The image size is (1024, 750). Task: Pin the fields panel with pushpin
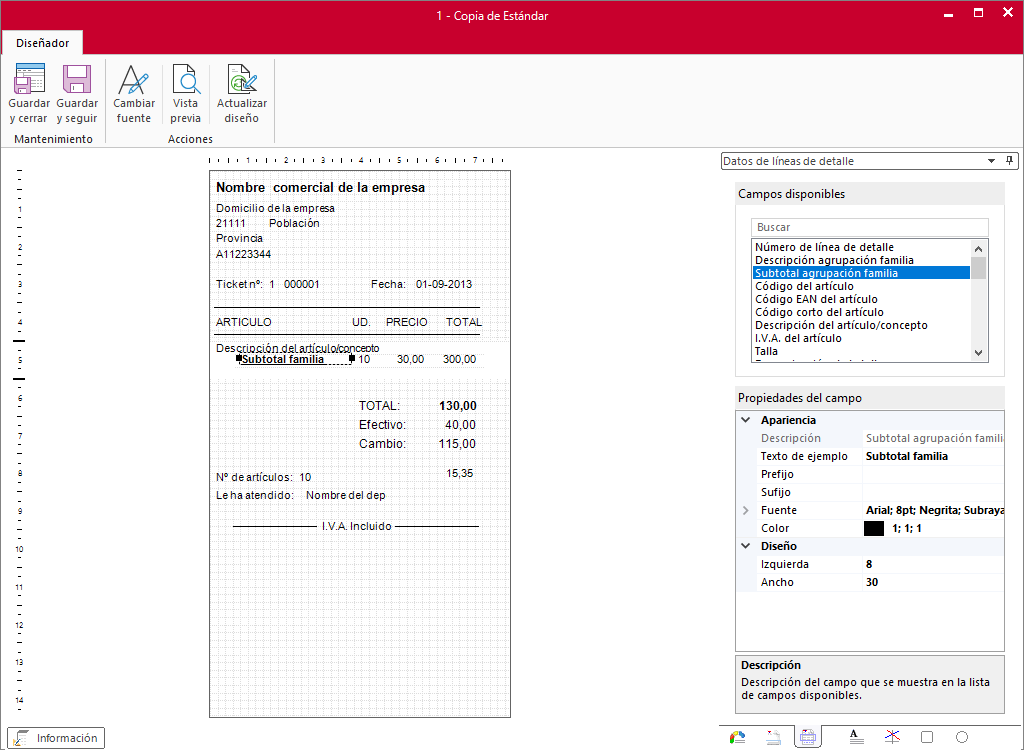[x=1010, y=161]
